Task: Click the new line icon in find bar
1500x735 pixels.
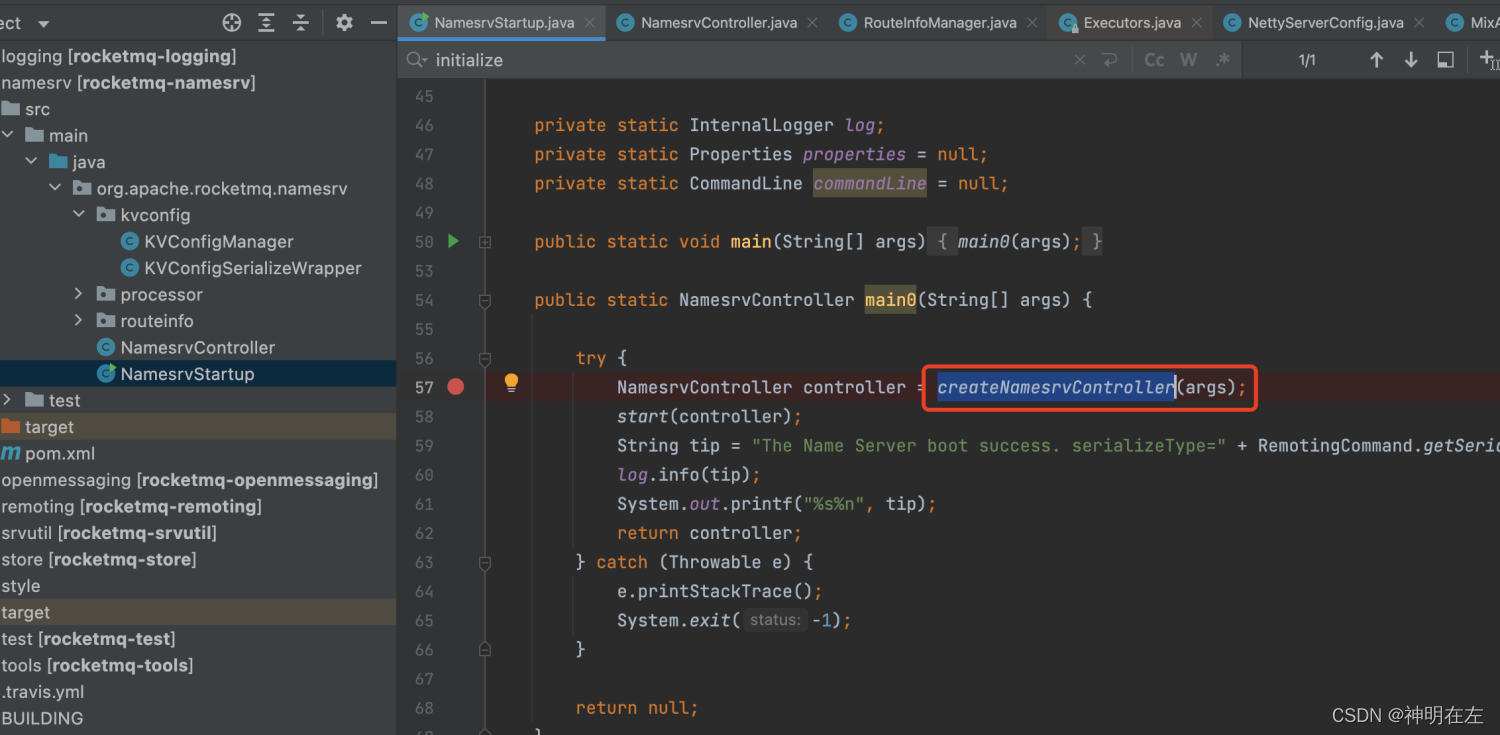Action: pos(1109,60)
